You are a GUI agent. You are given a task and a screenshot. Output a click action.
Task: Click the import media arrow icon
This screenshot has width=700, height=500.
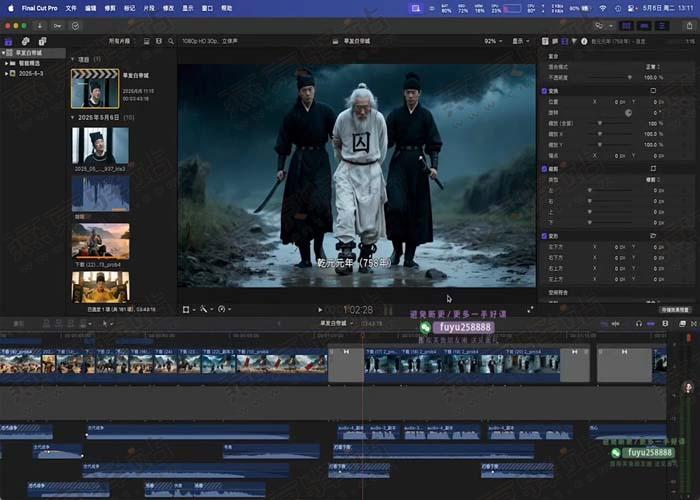click(x=40, y=26)
